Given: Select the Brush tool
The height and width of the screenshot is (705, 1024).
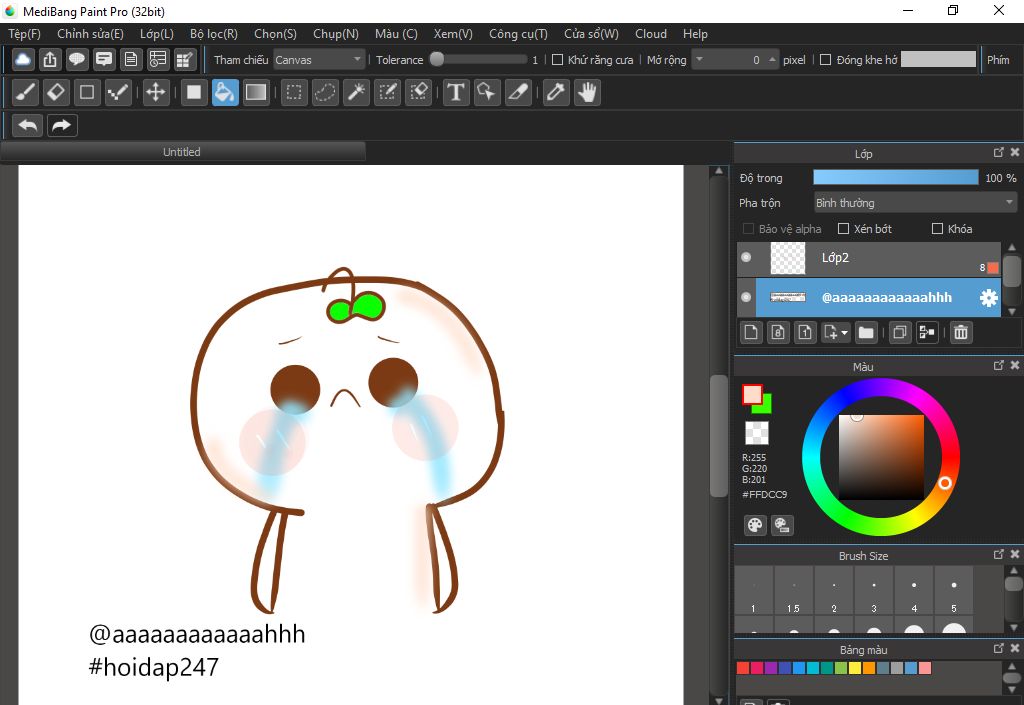Looking at the screenshot, I should [x=25, y=92].
